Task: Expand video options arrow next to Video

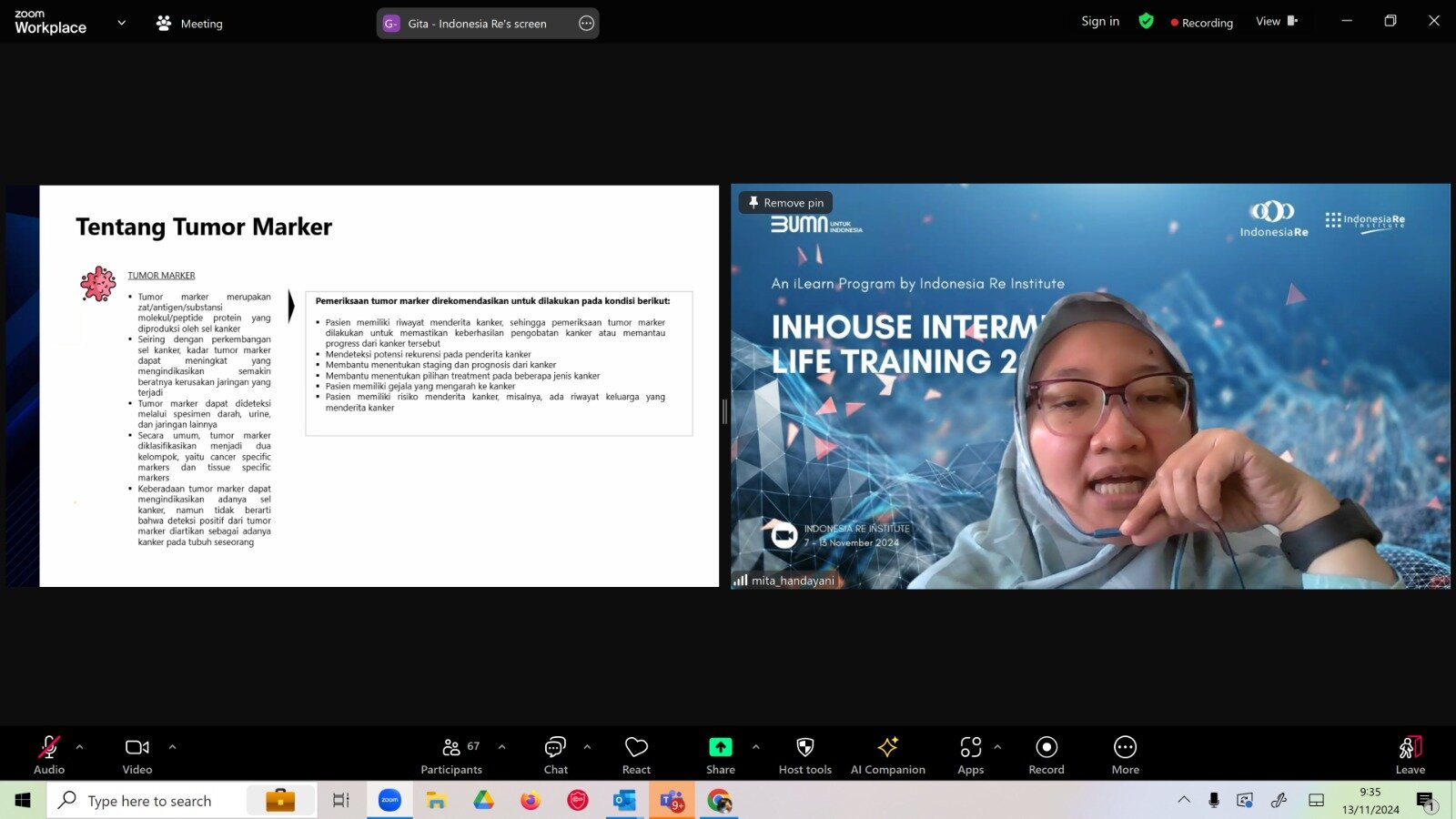Action: pyautogui.click(x=172, y=747)
